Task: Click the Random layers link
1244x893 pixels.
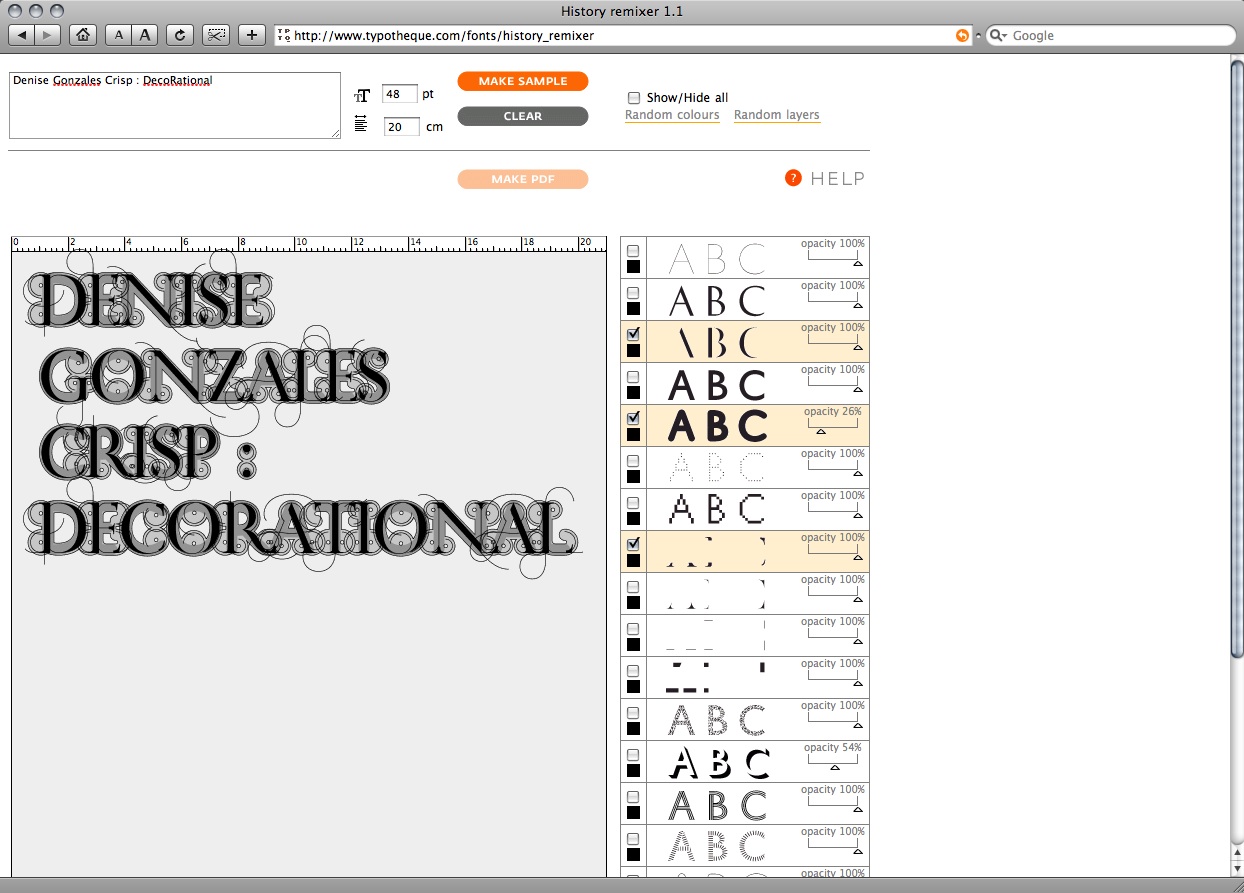Action: click(777, 115)
